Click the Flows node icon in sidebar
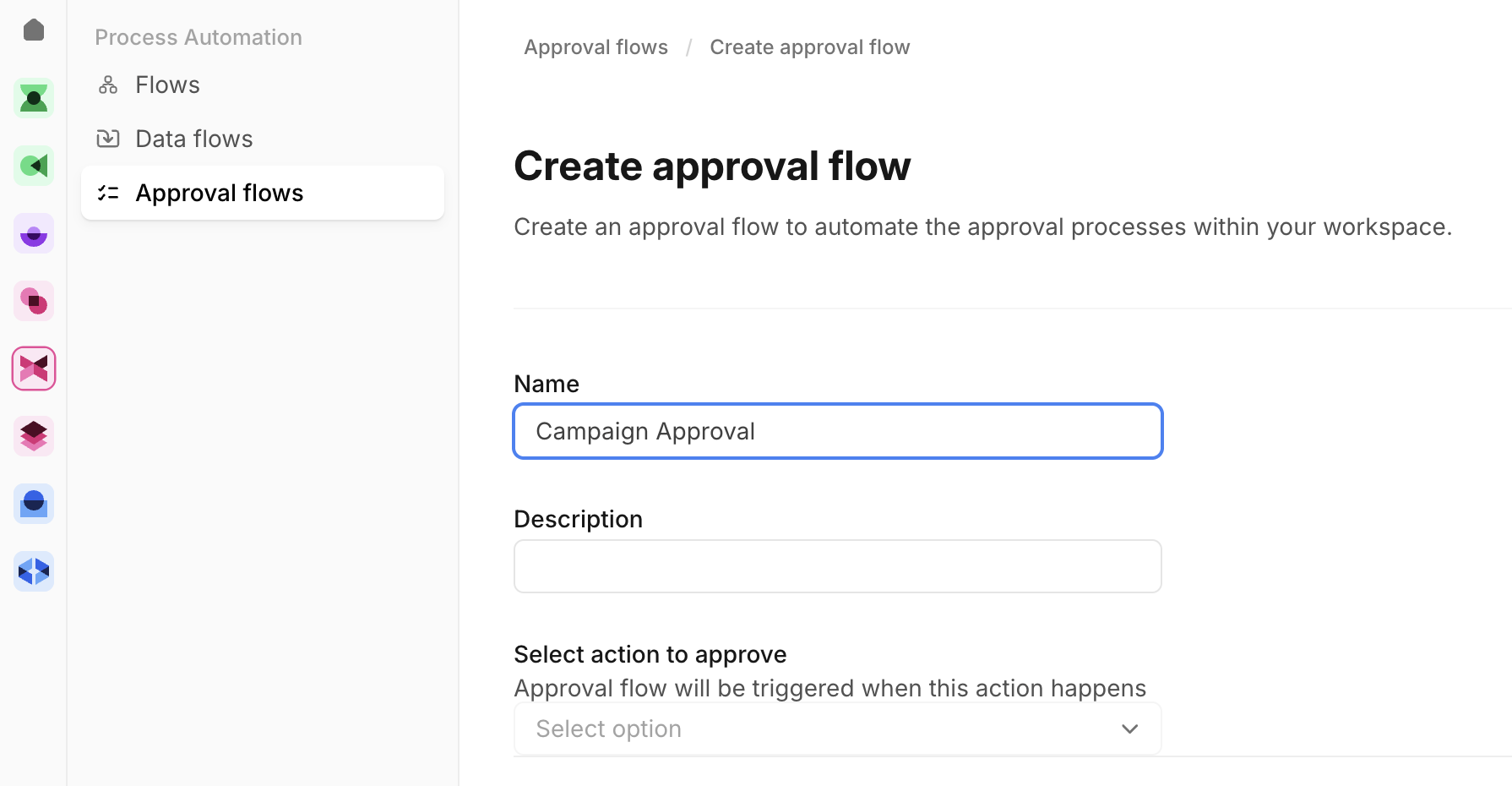Image resolution: width=1512 pixels, height=786 pixels. [108, 85]
